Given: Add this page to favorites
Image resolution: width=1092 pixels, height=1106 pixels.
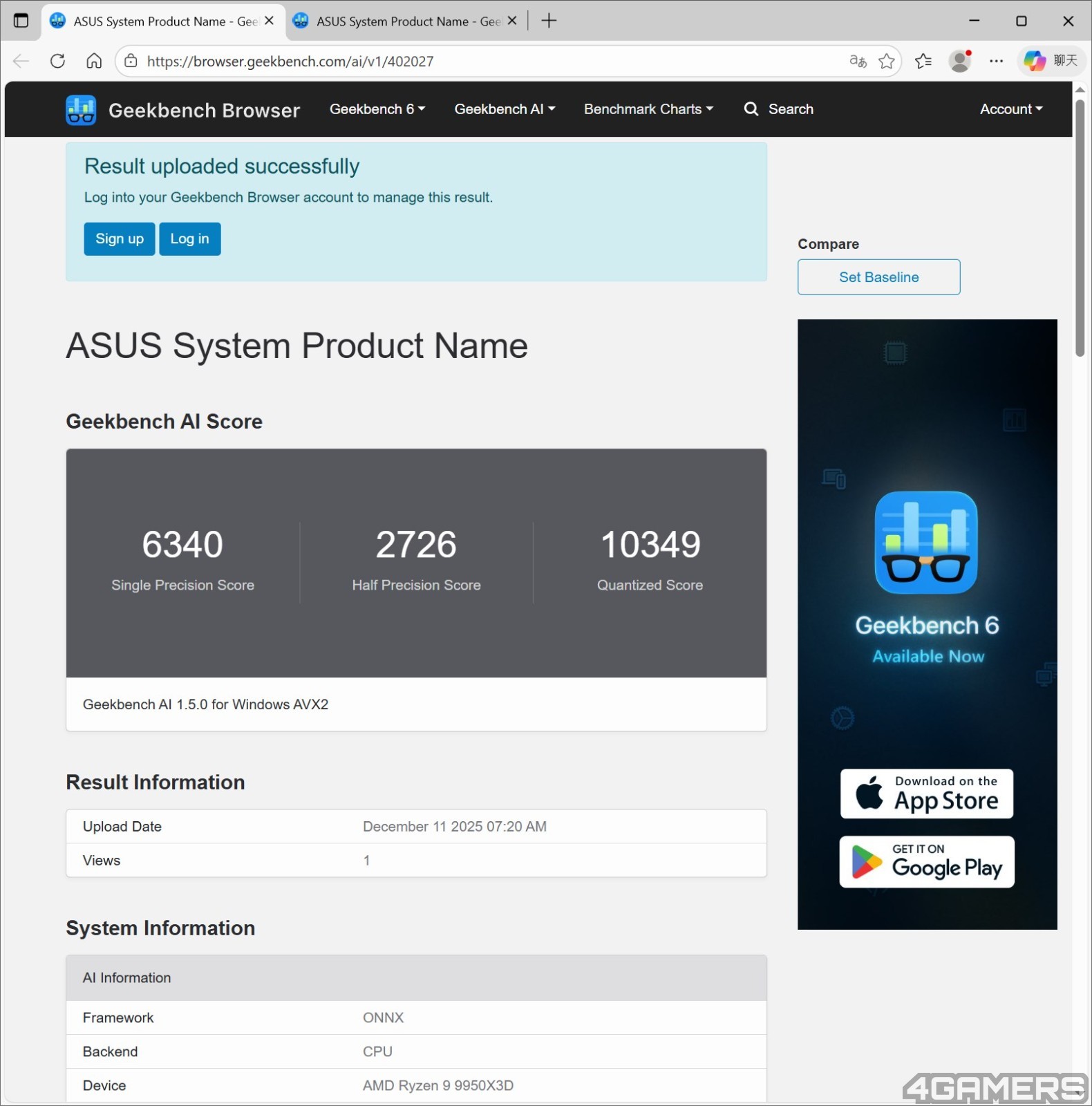Looking at the screenshot, I should 887,62.
